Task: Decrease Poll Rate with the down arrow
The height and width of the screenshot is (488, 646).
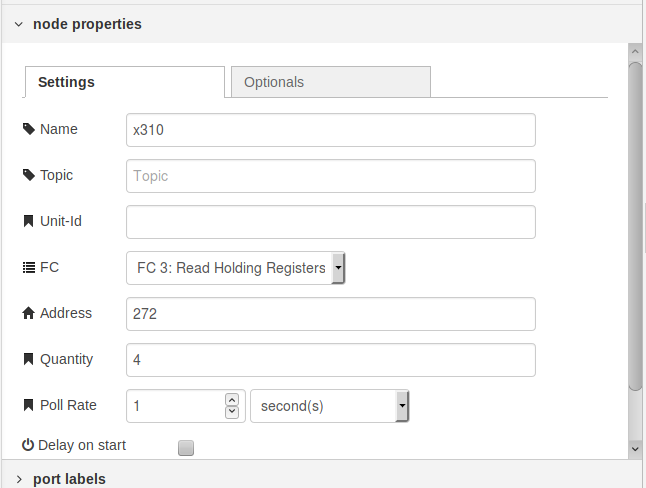Action: [232, 412]
